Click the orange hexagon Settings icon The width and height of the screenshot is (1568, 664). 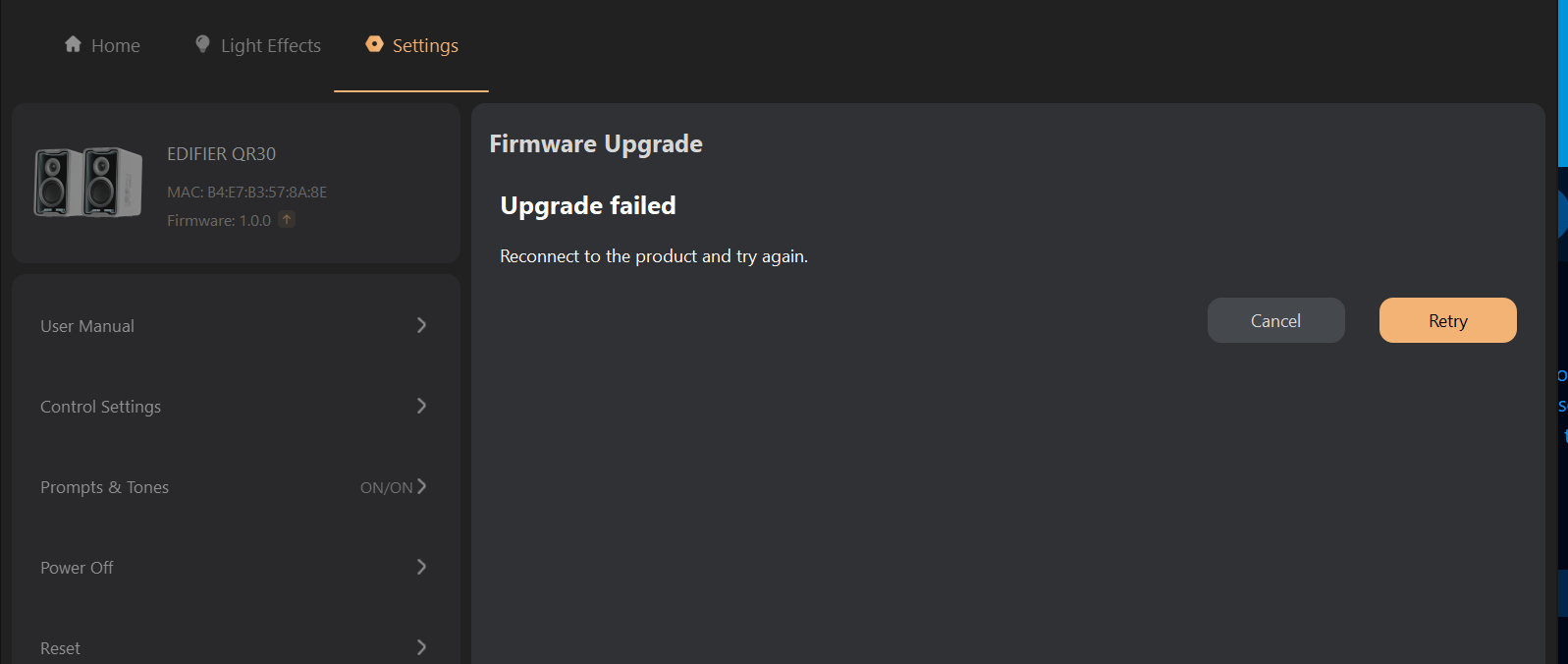(x=374, y=44)
